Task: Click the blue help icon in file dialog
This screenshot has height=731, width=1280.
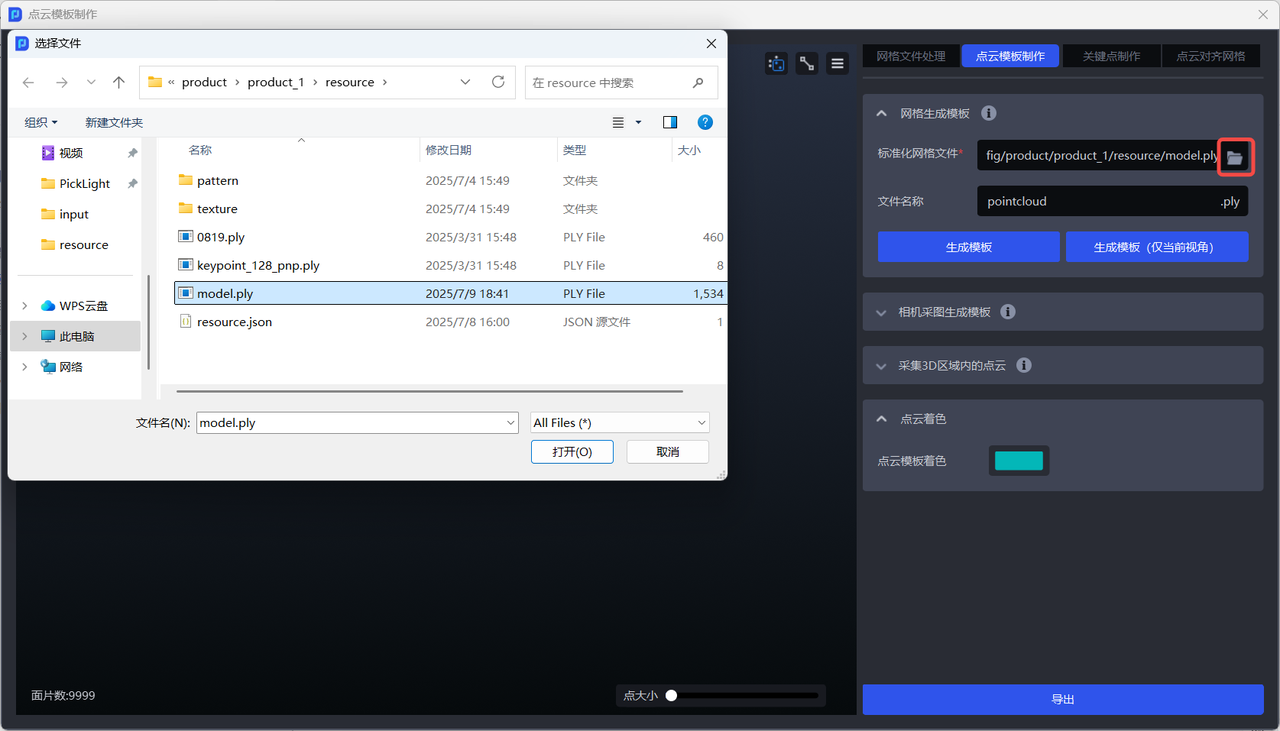Action: pyautogui.click(x=705, y=122)
